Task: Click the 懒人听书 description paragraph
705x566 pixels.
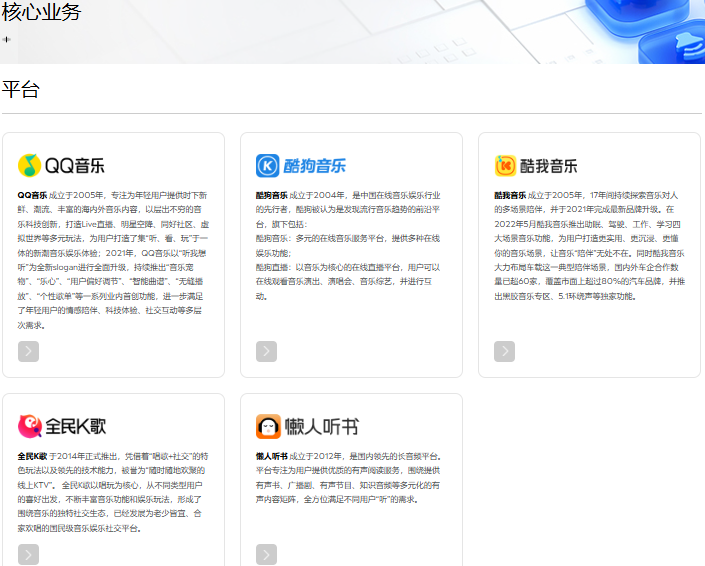Action: pyautogui.click(x=348, y=477)
